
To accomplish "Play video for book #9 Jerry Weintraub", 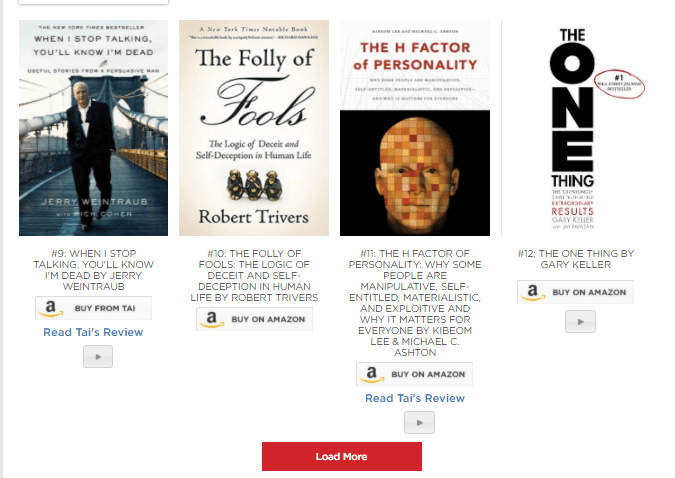I will click(98, 357).
